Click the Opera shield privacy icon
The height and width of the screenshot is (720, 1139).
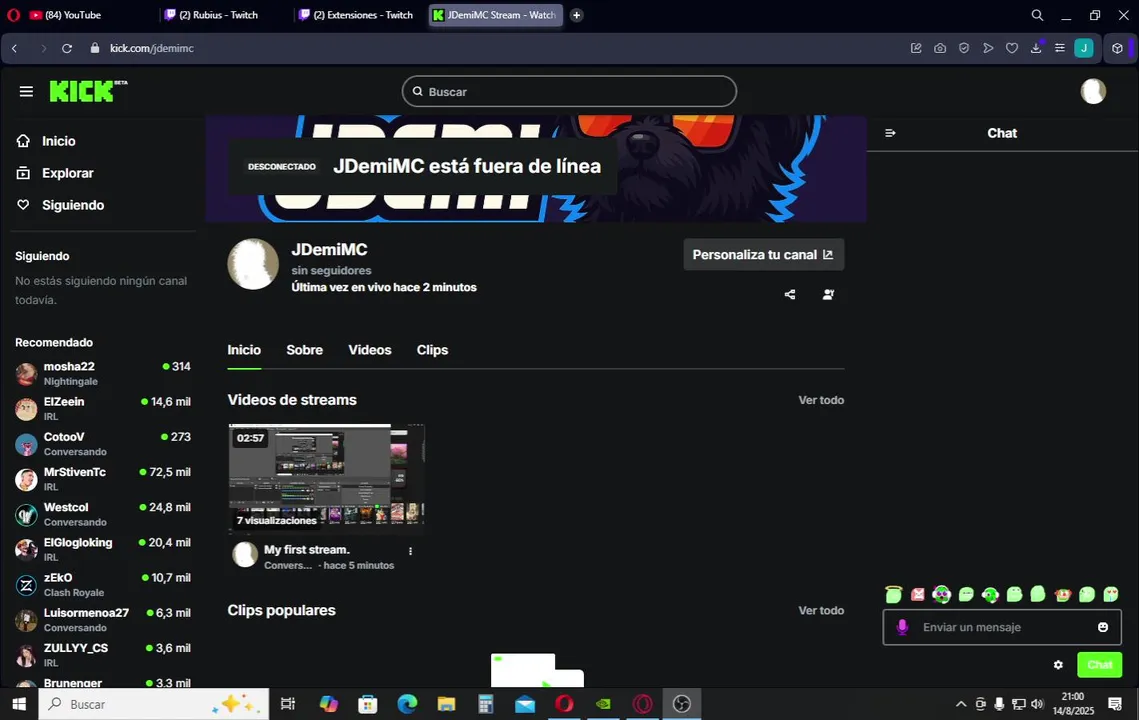964,48
